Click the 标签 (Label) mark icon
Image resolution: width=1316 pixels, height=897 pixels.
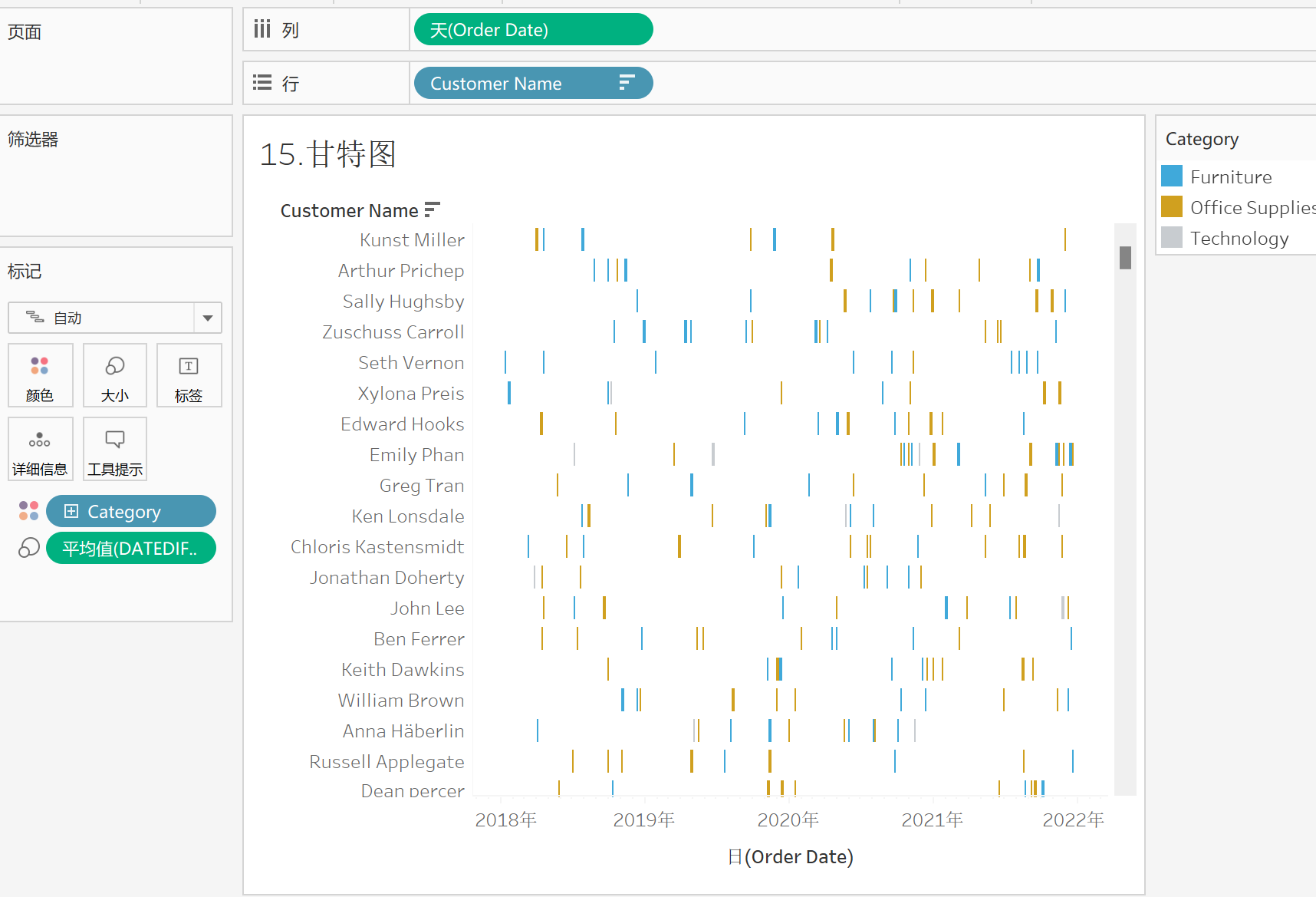click(x=189, y=375)
